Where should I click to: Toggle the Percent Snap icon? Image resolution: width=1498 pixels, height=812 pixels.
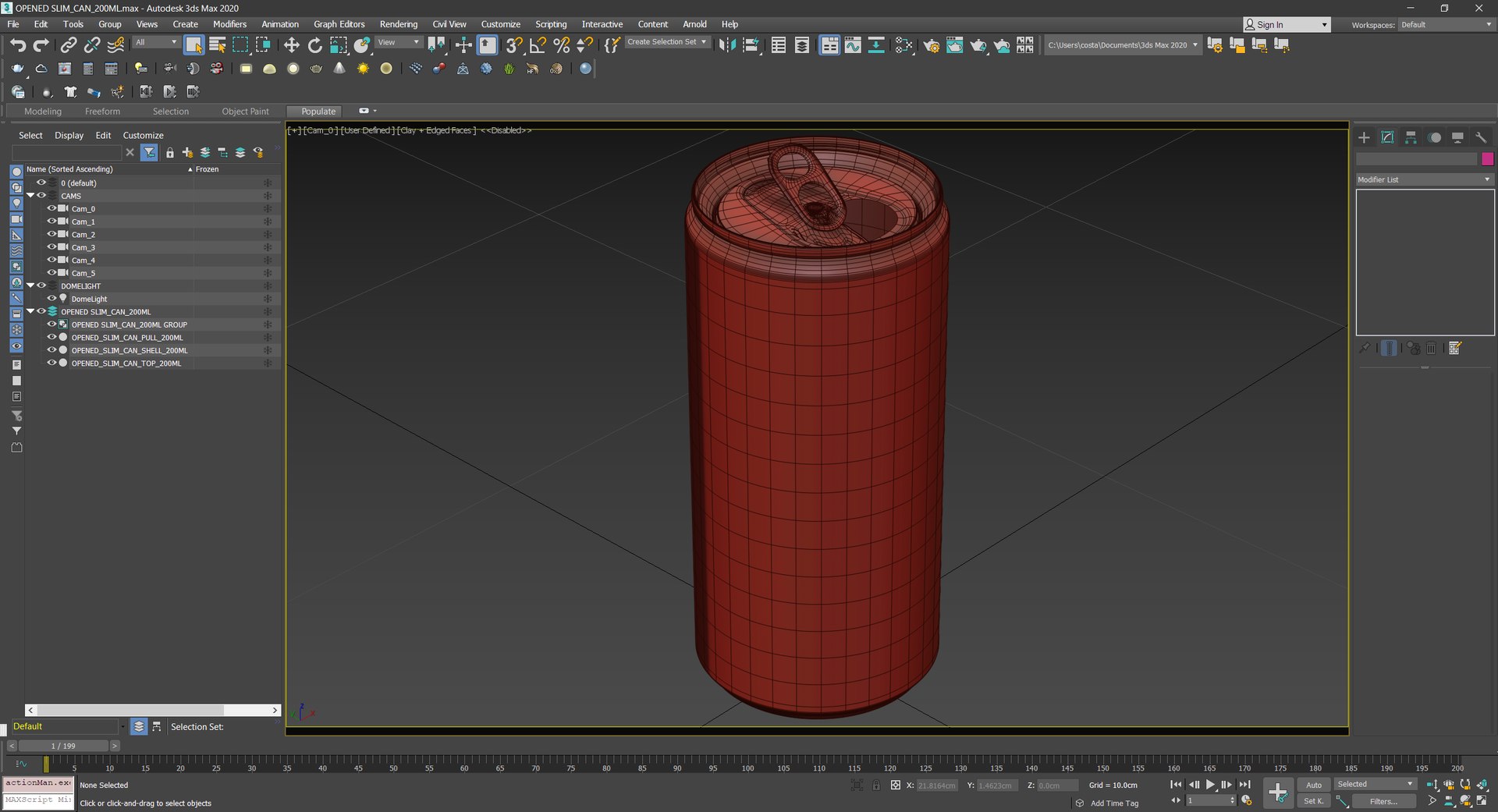coord(561,45)
